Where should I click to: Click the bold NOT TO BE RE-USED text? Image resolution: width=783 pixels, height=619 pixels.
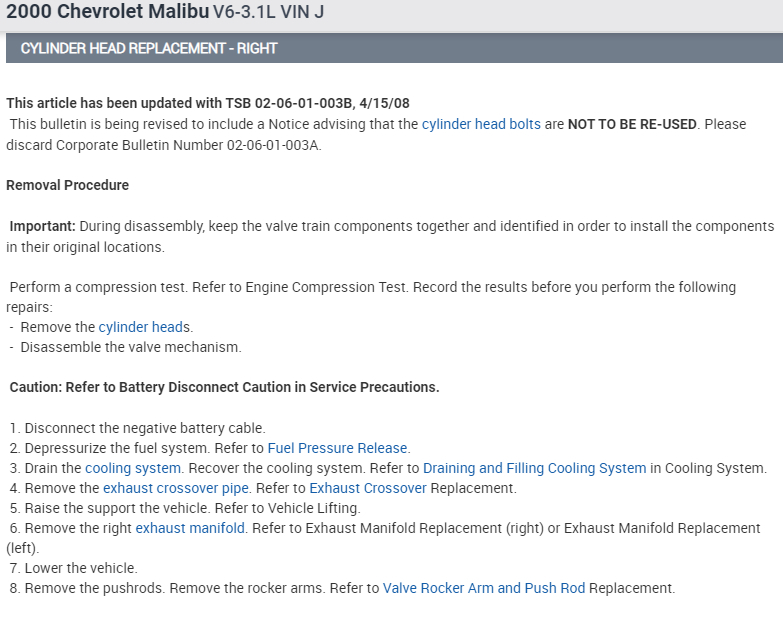(634, 124)
